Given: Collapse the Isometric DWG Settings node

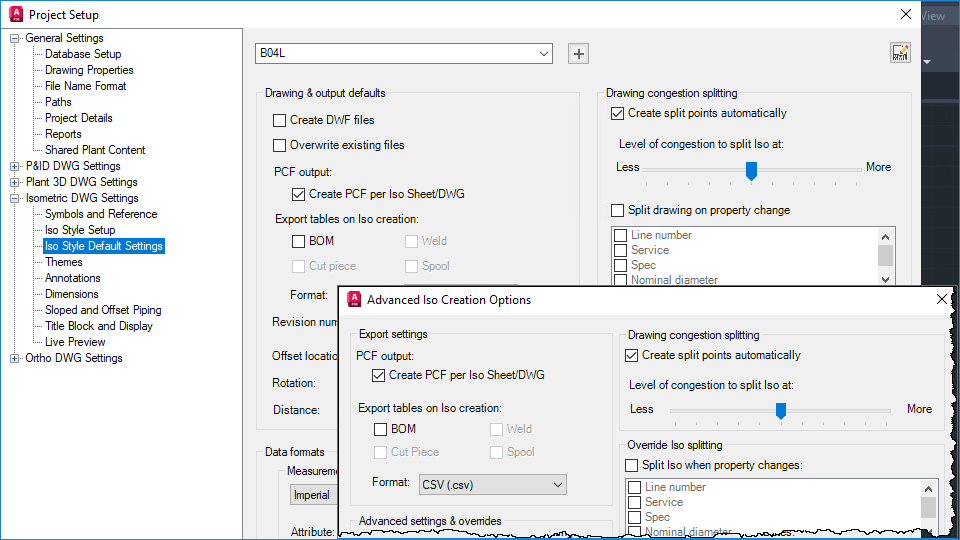Looking at the screenshot, I should pos(14,198).
